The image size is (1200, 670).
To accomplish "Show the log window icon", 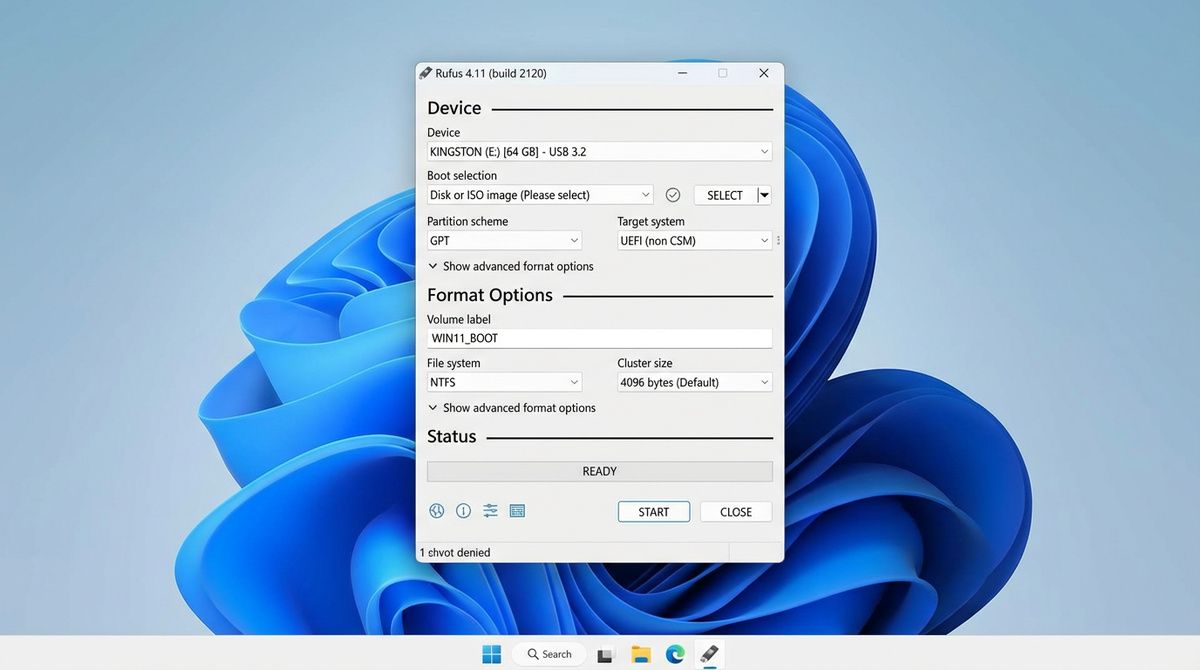I will [517, 511].
